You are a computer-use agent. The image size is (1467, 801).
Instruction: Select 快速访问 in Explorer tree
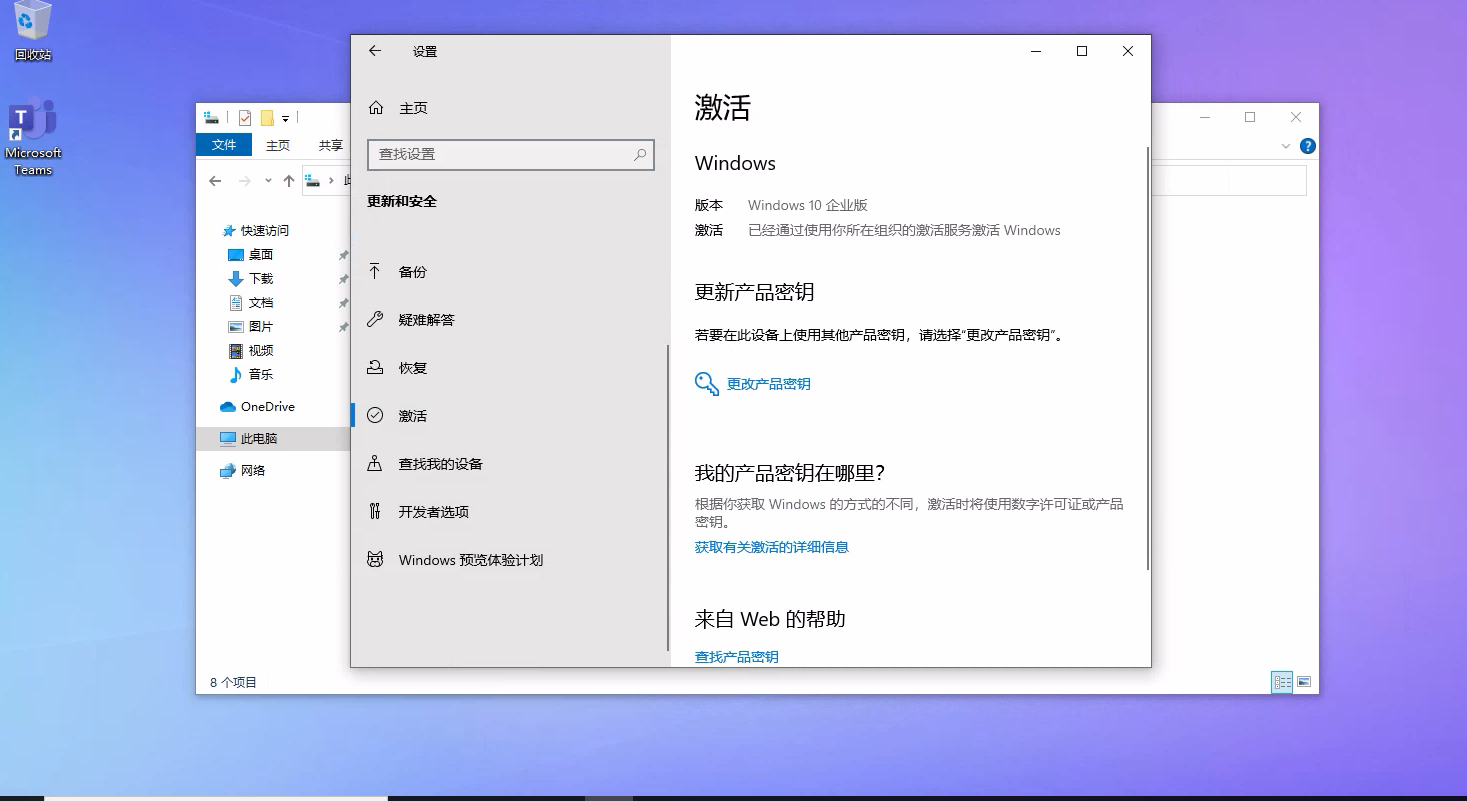265,230
